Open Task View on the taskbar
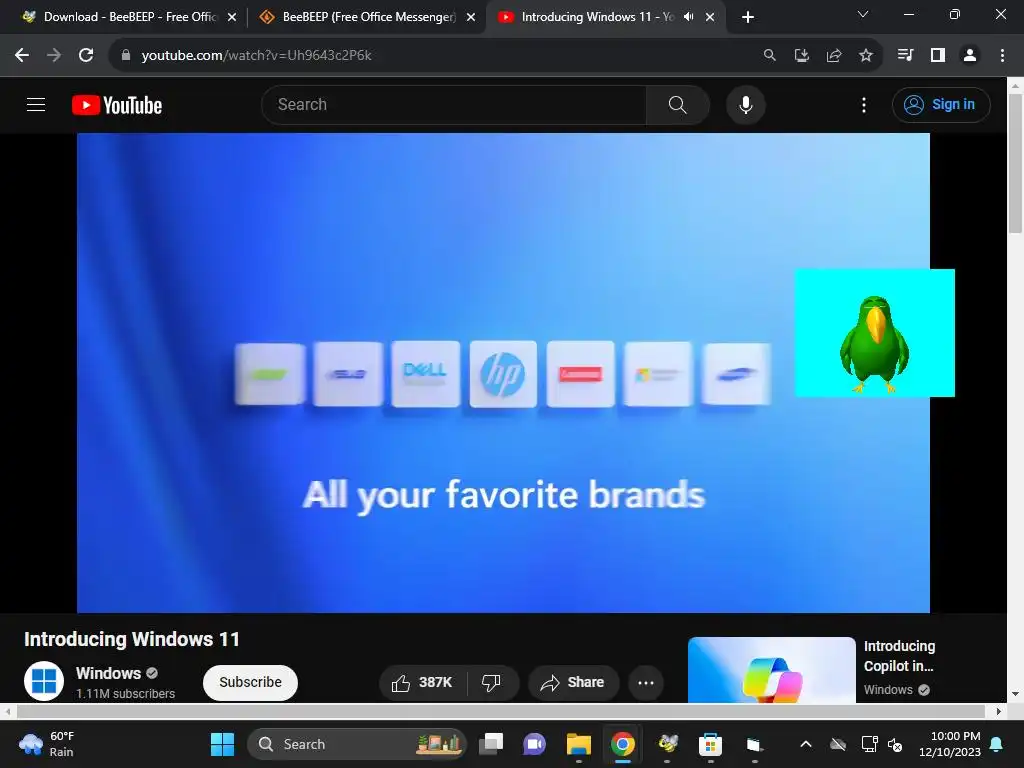The width and height of the screenshot is (1024, 768). coord(491,744)
